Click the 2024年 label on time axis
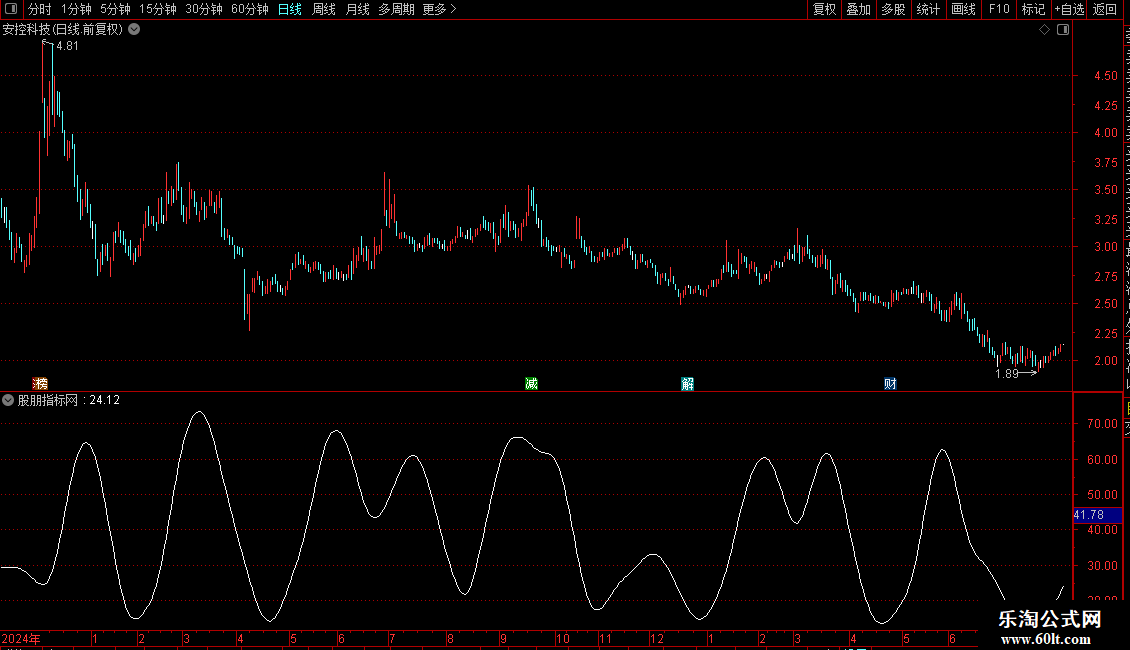This screenshot has height=650, width=1130. coord(21,638)
